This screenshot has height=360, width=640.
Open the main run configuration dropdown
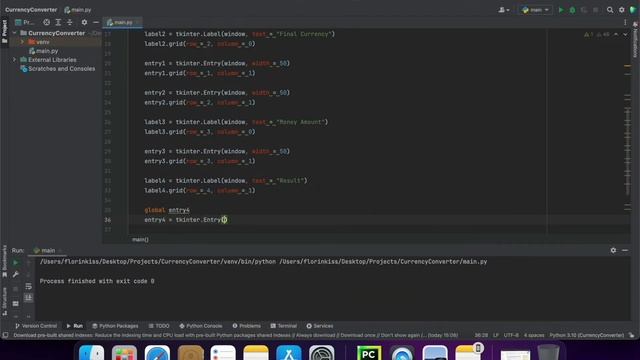(x=536, y=10)
